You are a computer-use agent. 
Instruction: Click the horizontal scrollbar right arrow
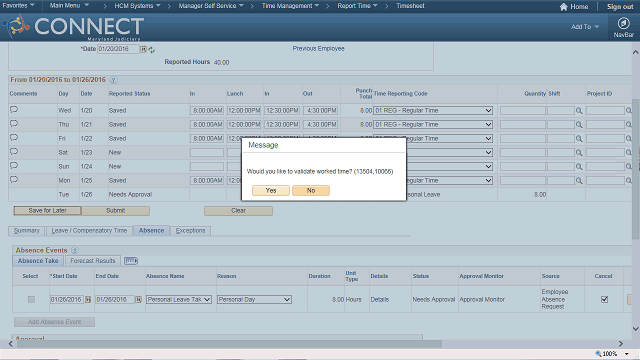click(x=620, y=344)
